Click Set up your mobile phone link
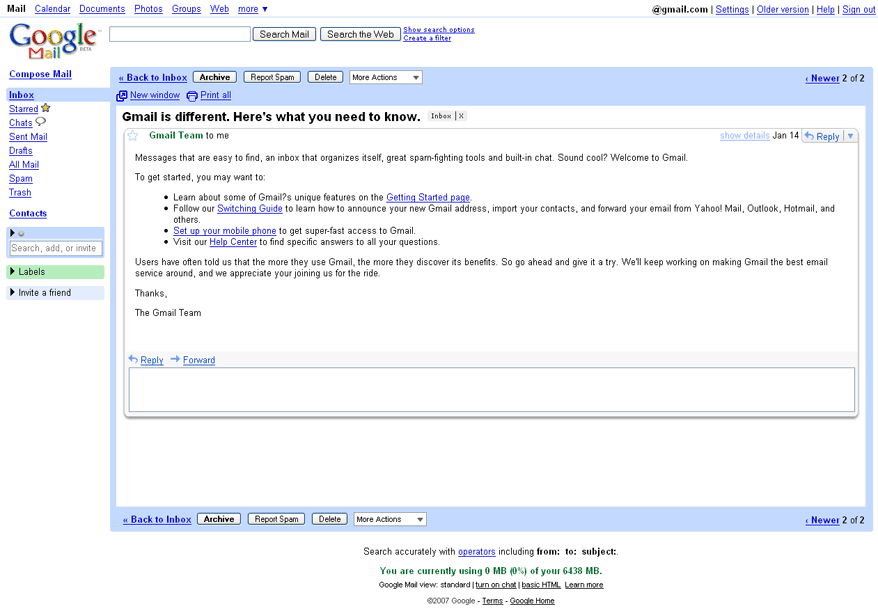 click(x=225, y=231)
